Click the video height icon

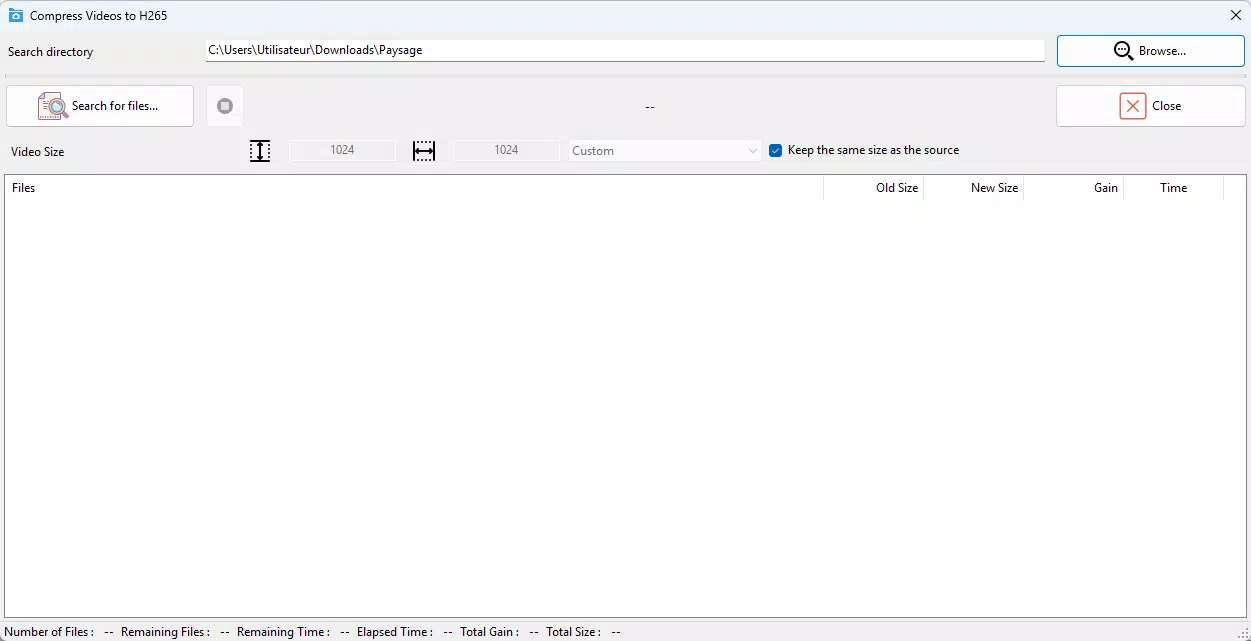(260, 151)
